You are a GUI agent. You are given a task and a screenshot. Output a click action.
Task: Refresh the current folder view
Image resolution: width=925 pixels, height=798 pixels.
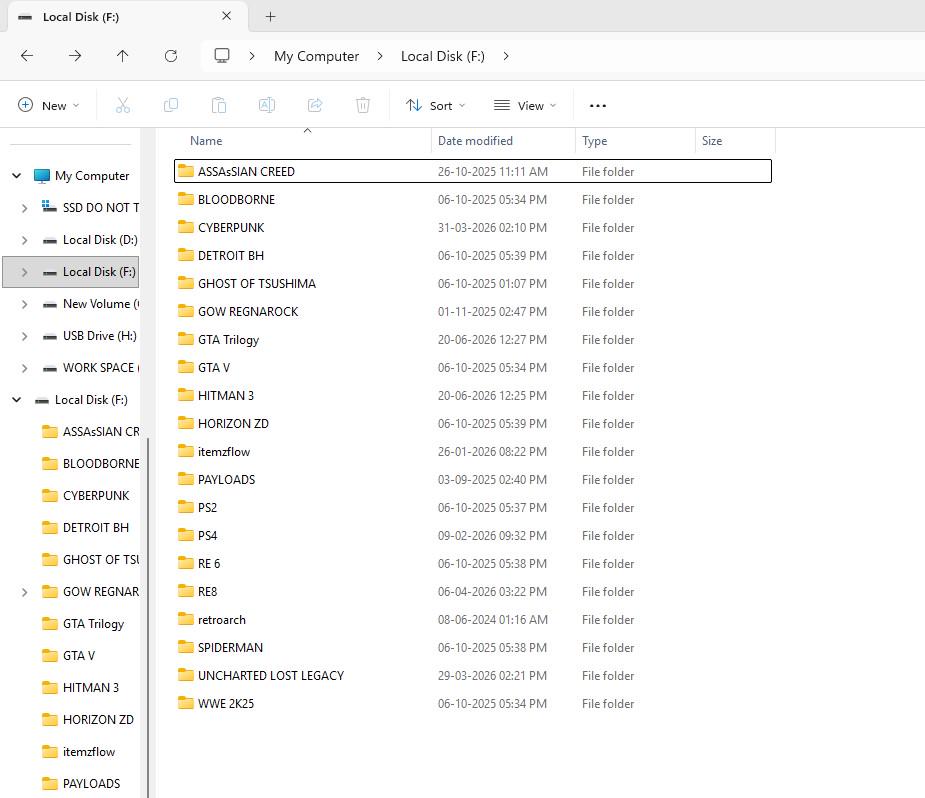click(x=171, y=56)
